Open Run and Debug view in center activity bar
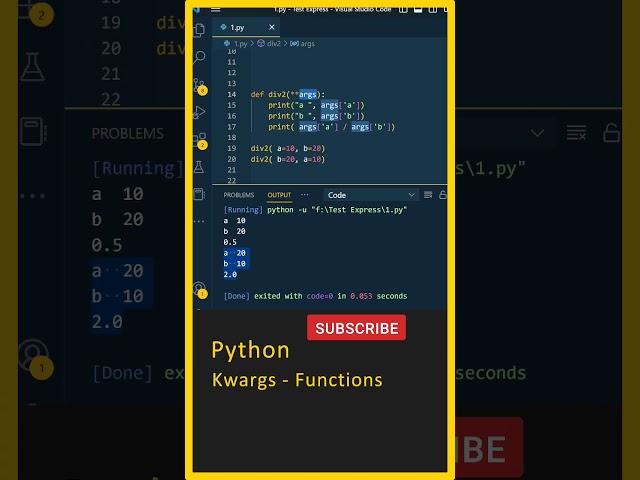This screenshot has height=480, width=640. [x=199, y=112]
